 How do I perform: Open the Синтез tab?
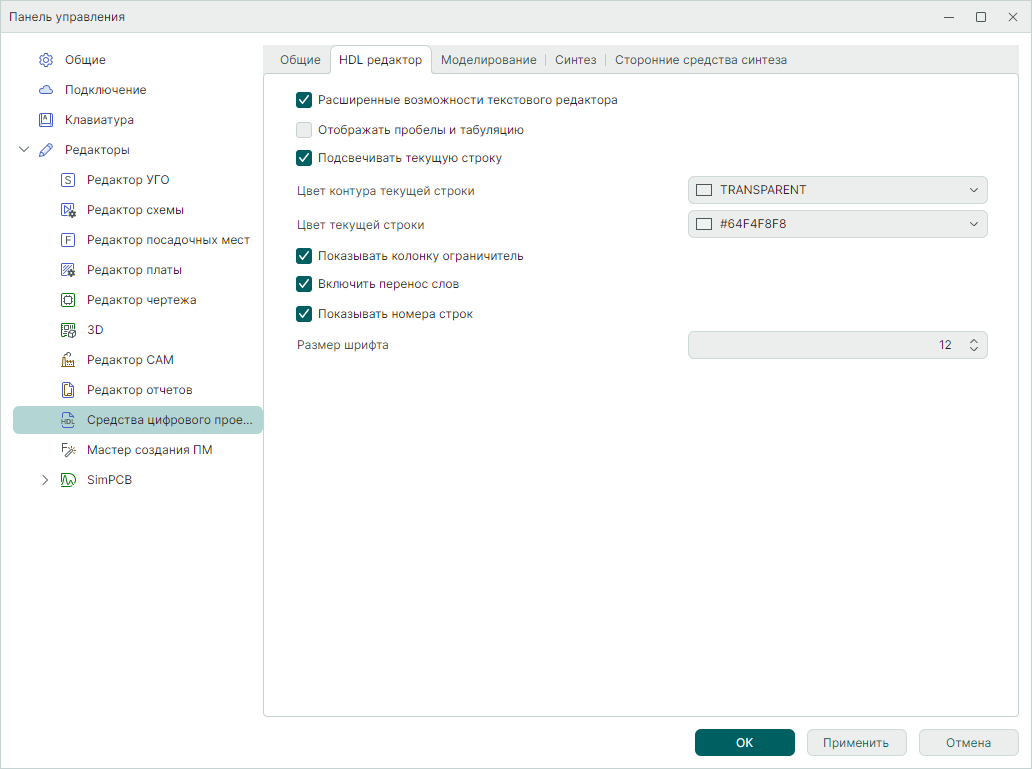[575, 60]
